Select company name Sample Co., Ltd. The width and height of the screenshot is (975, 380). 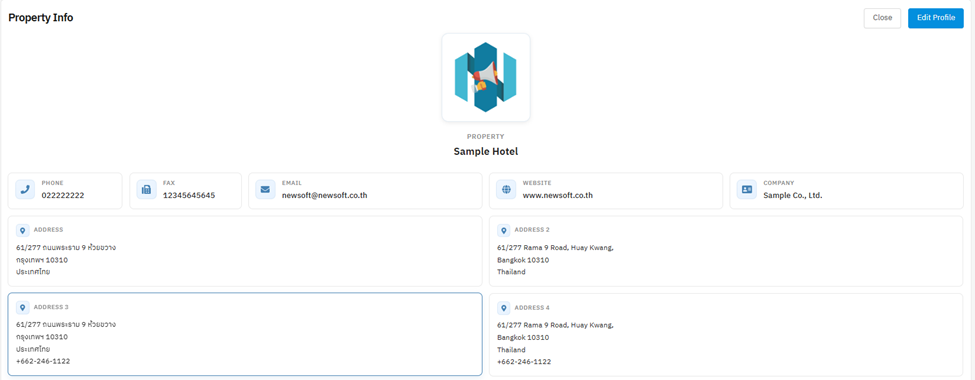(x=793, y=195)
